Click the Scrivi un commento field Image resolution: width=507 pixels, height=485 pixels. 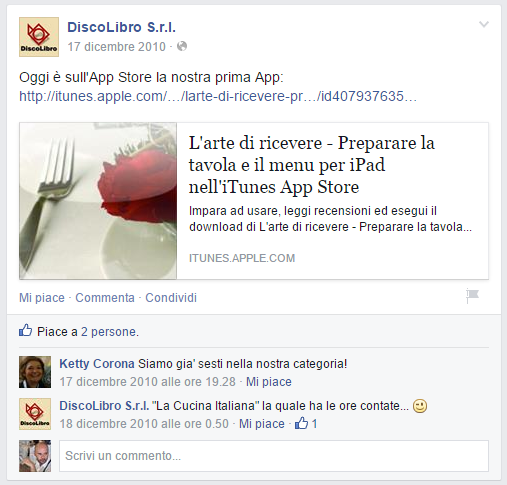click(274, 456)
